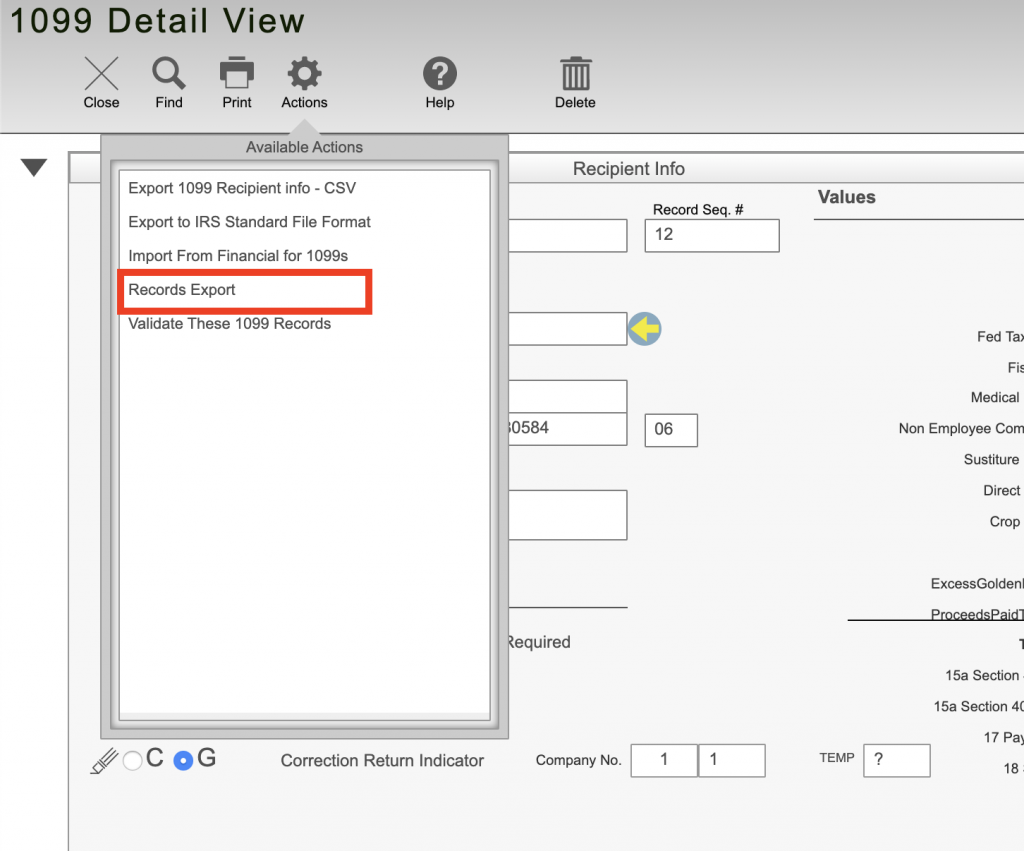Click the first Company No. field
Viewport: 1024px width, 851px height.
(664, 760)
